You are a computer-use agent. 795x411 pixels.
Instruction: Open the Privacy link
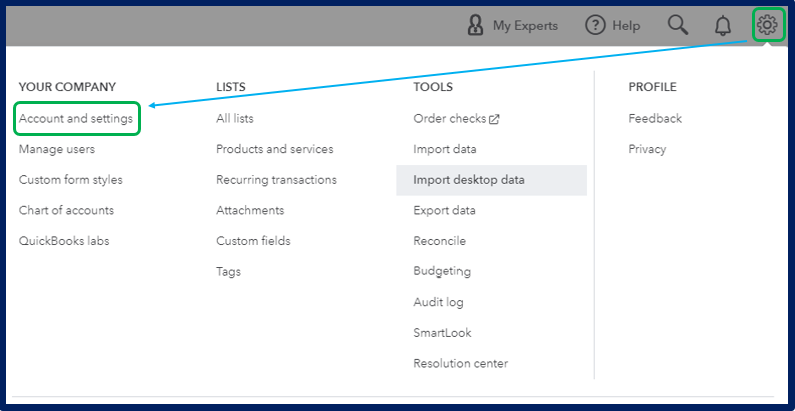[x=647, y=150]
